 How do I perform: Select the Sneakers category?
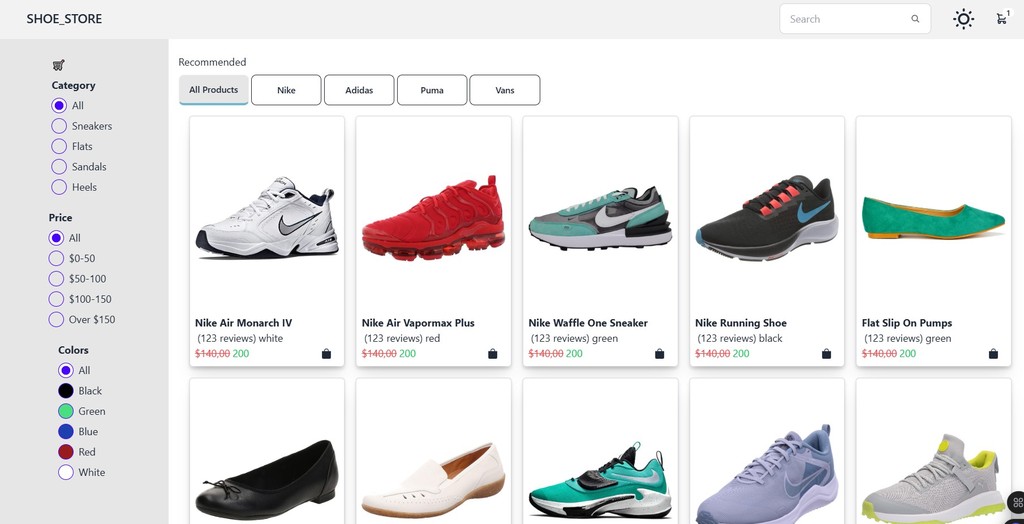point(59,125)
